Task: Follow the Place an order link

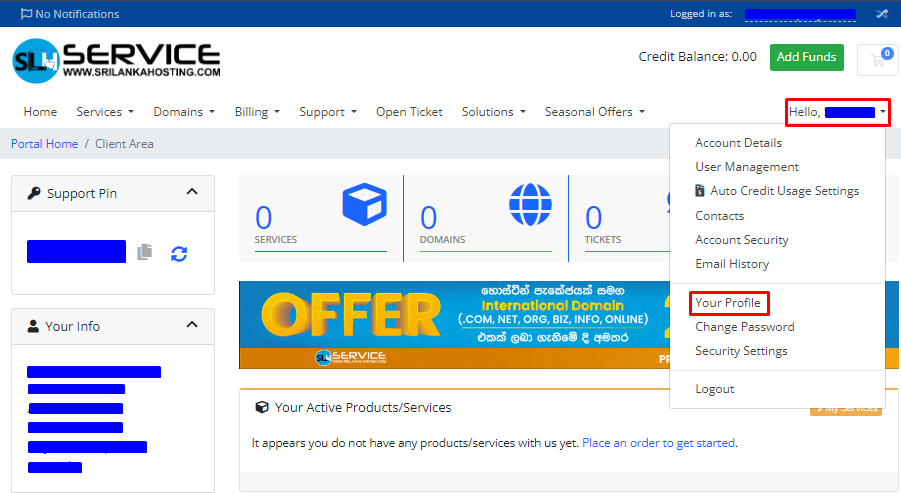Action: pos(658,442)
